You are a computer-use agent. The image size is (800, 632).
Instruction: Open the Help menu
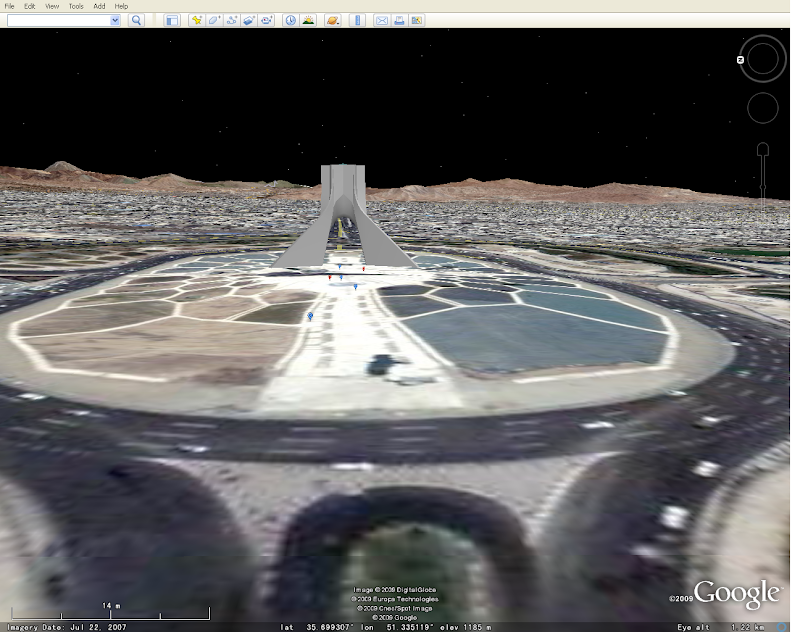tap(121, 6)
